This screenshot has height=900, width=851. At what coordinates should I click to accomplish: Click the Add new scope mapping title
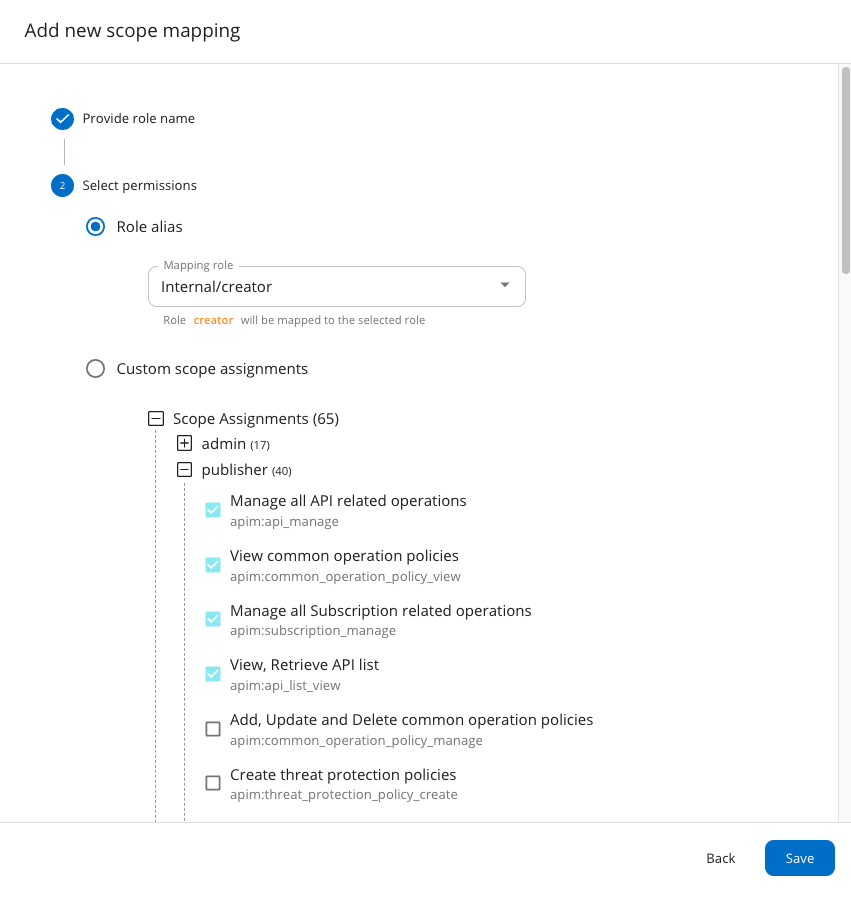(133, 30)
